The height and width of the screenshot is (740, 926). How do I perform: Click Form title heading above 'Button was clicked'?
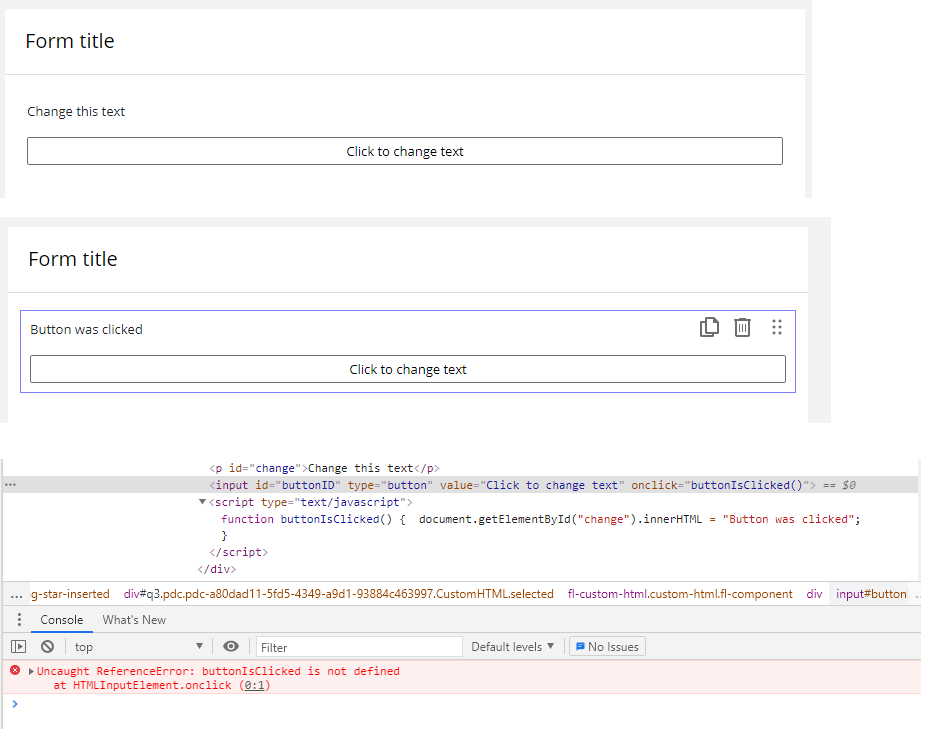[73, 259]
